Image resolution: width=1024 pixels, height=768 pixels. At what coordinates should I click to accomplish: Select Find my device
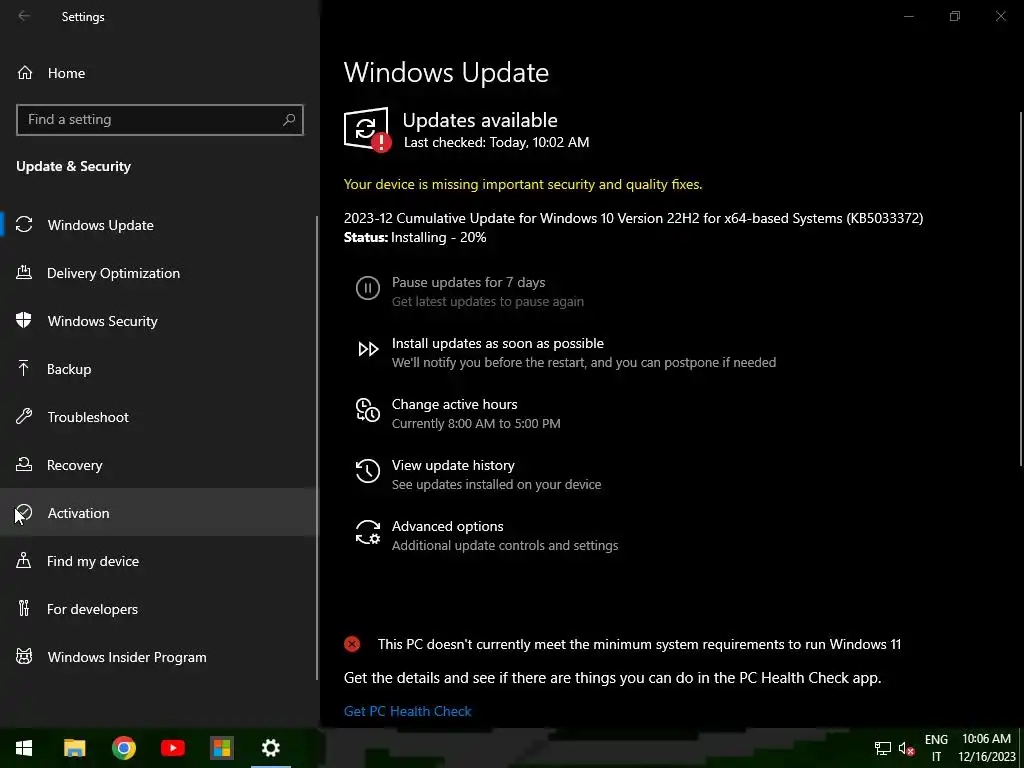[x=159, y=561]
